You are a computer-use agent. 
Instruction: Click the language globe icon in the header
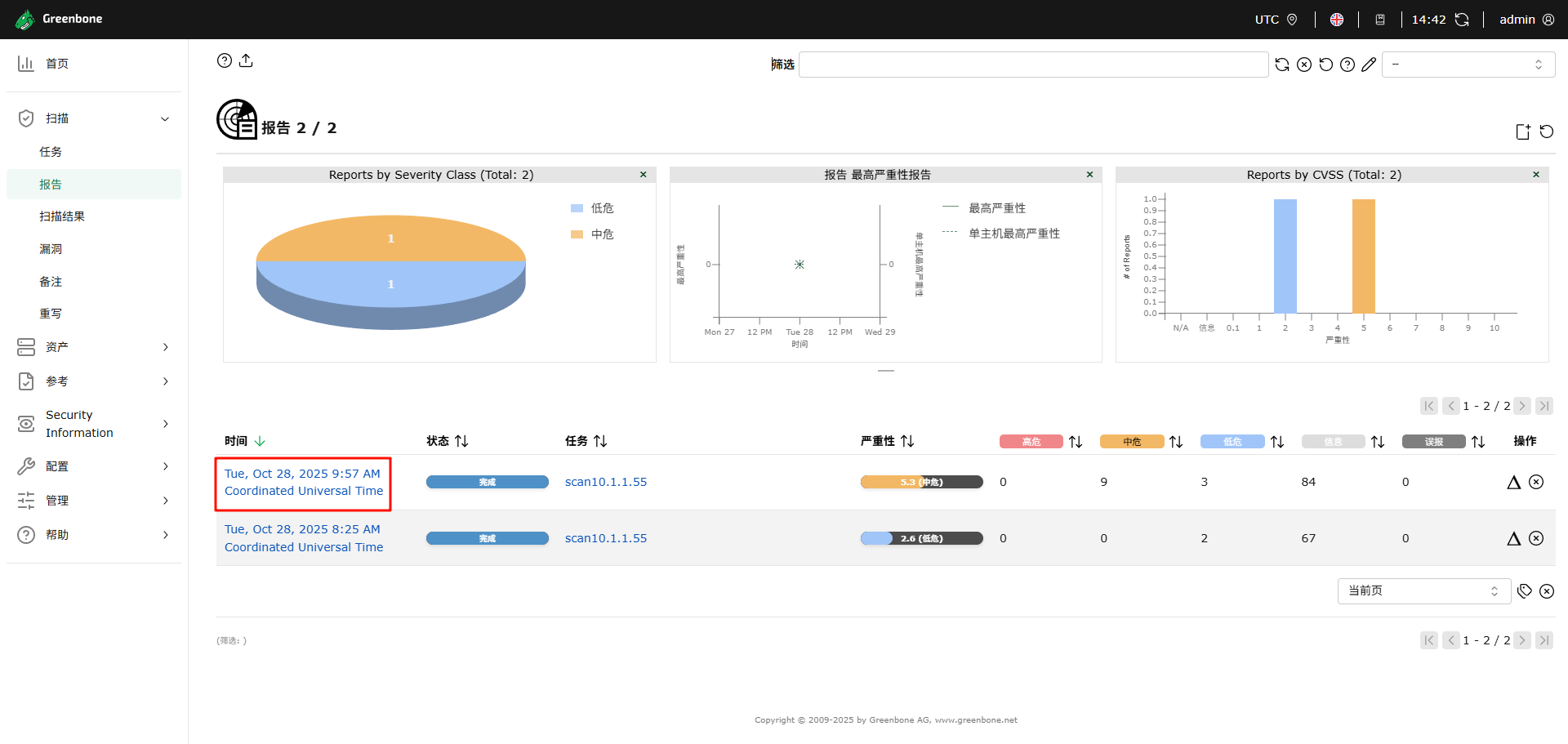point(1337,20)
